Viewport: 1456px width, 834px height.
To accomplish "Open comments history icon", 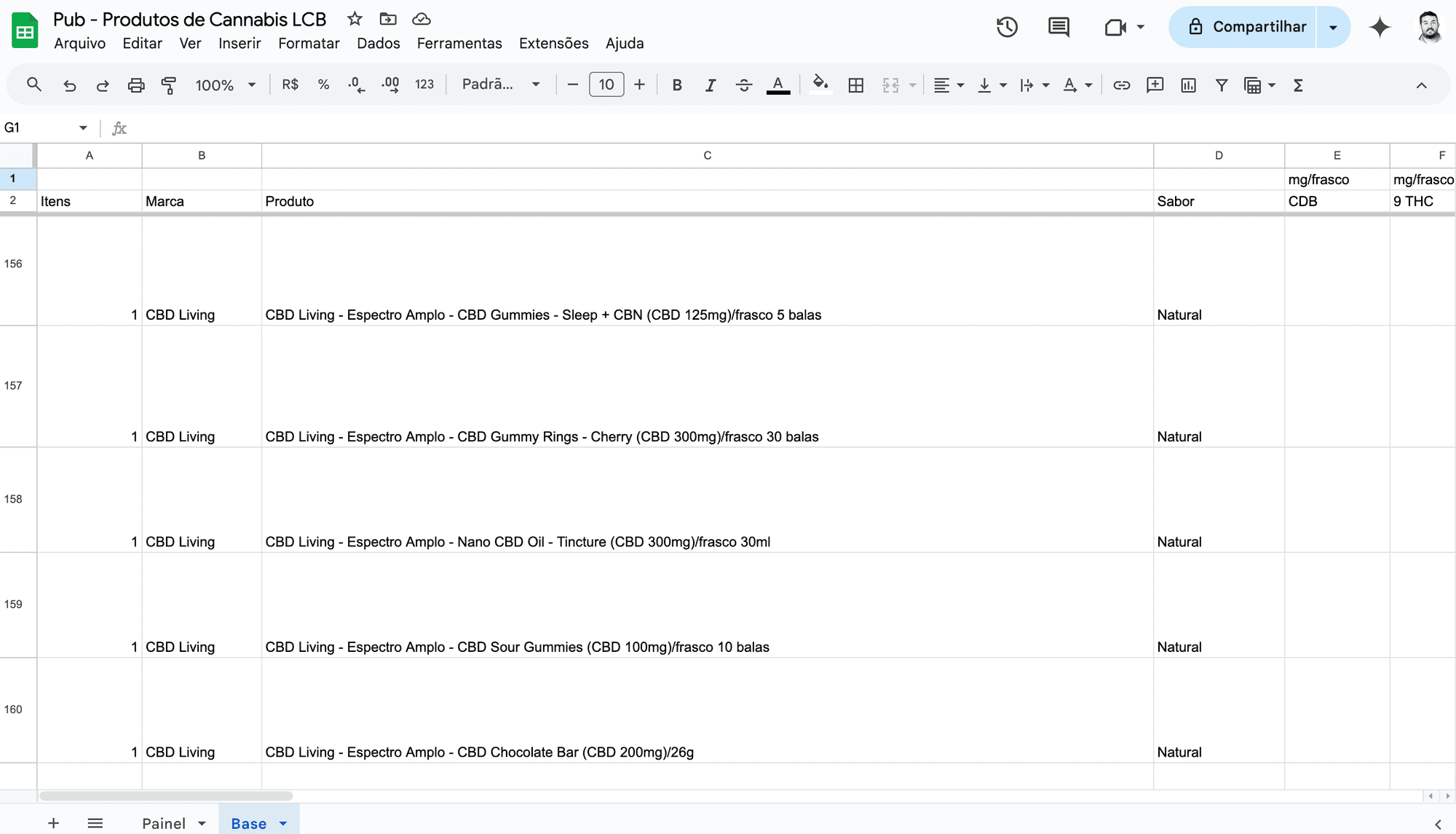I will pyautogui.click(x=1059, y=28).
